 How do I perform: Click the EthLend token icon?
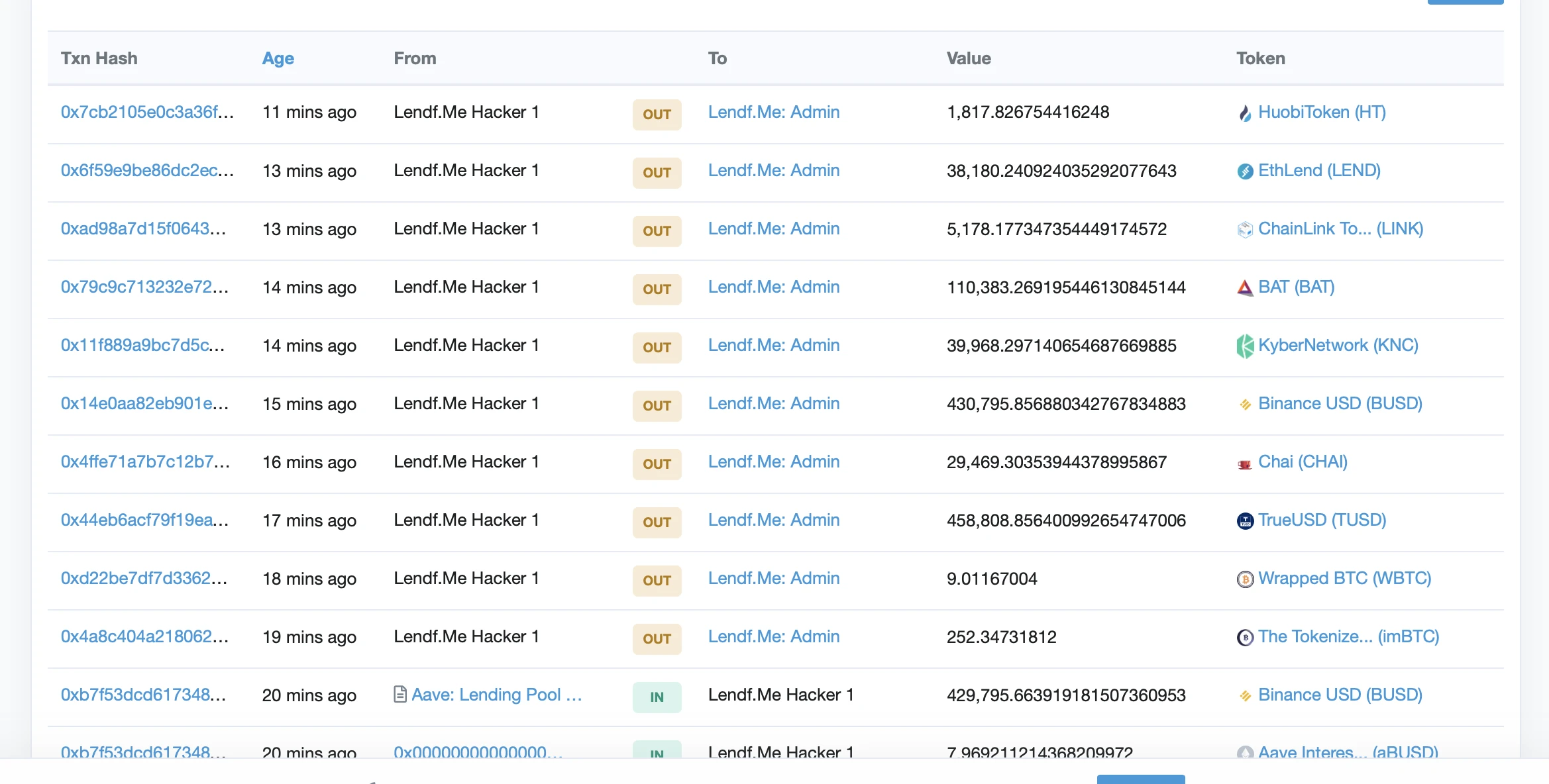[1245, 171]
